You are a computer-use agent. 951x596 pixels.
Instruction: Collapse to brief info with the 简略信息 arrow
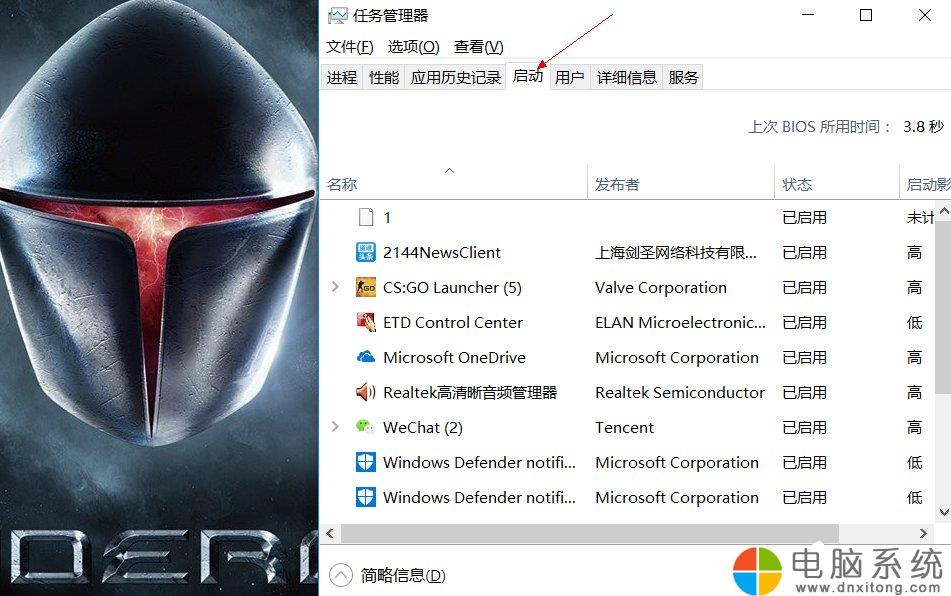click(x=341, y=575)
